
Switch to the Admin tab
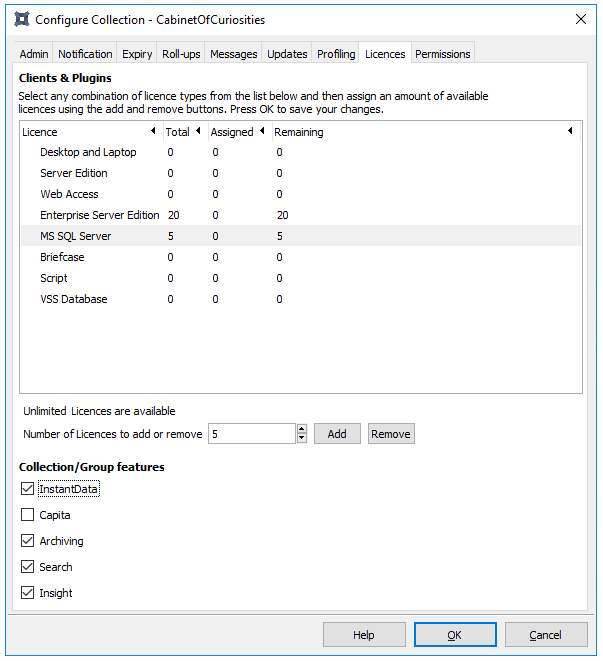[34, 54]
